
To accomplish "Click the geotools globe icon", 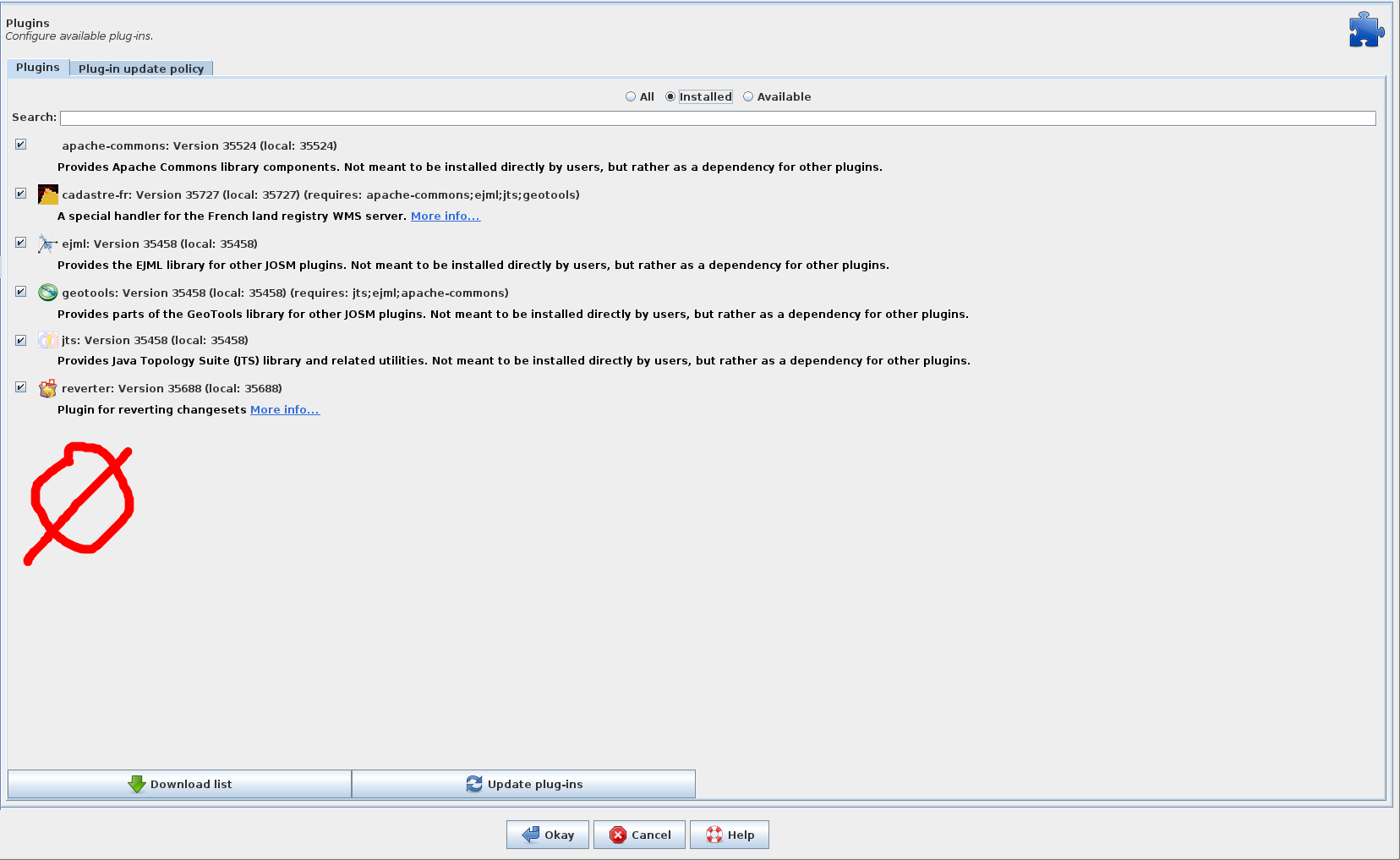I will pyautogui.click(x=48, y=293).
